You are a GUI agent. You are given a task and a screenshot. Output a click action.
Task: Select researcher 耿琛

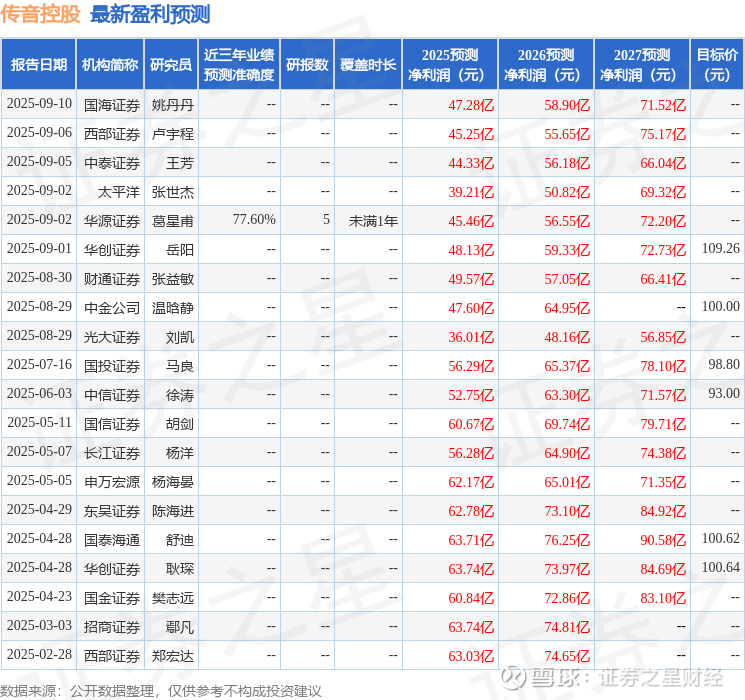click(180, 569)
